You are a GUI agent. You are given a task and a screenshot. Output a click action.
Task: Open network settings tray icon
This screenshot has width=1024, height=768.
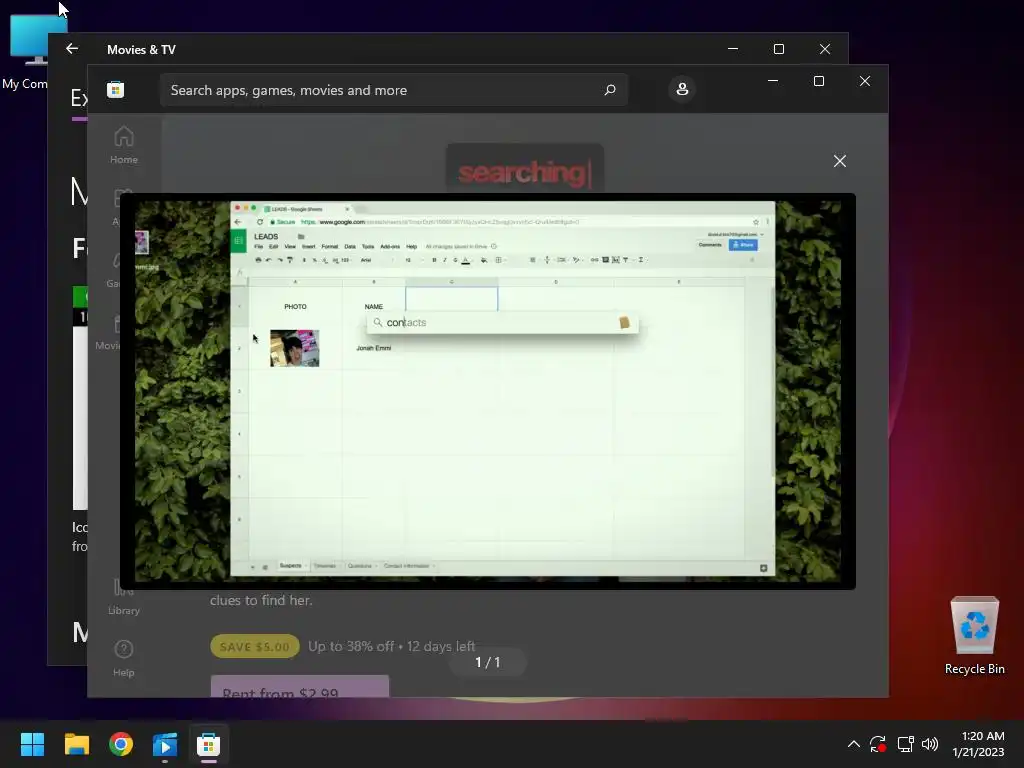[x=905, y=744]
